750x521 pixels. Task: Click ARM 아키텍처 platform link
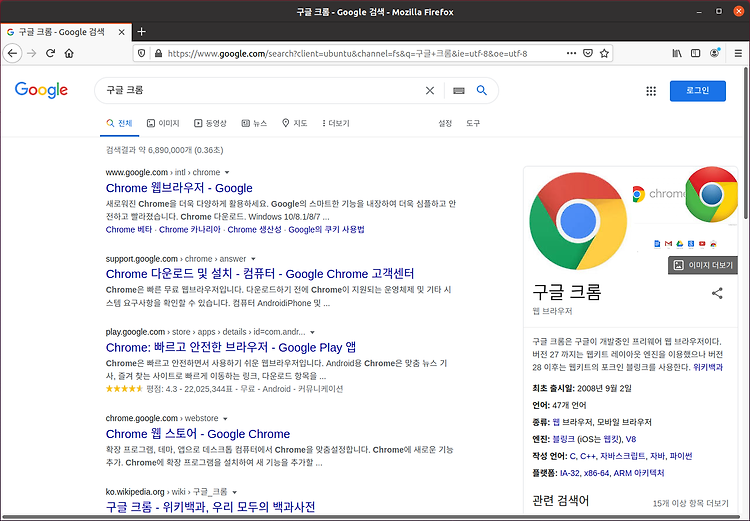click(639, 473)
